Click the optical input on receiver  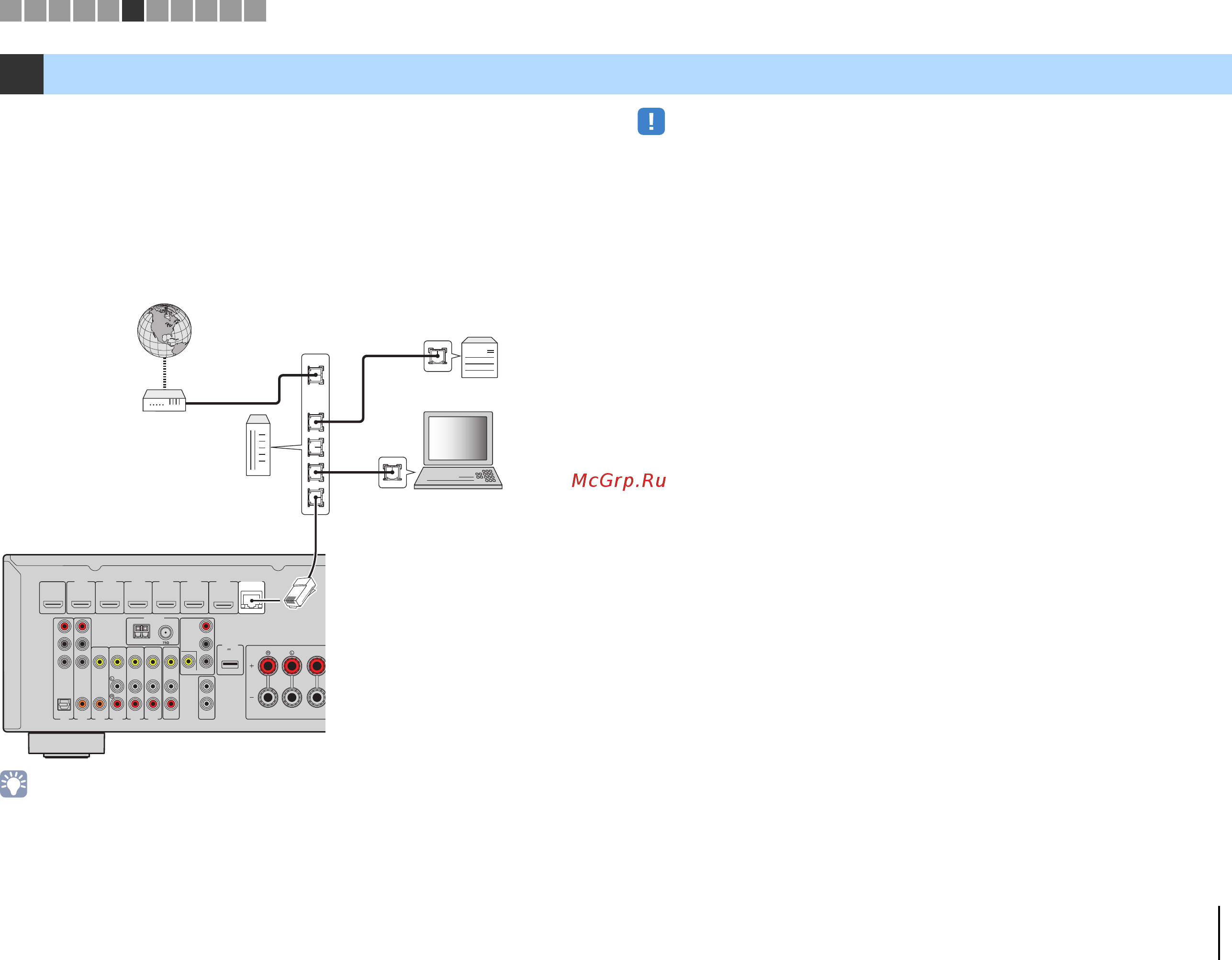coord(64,704)
